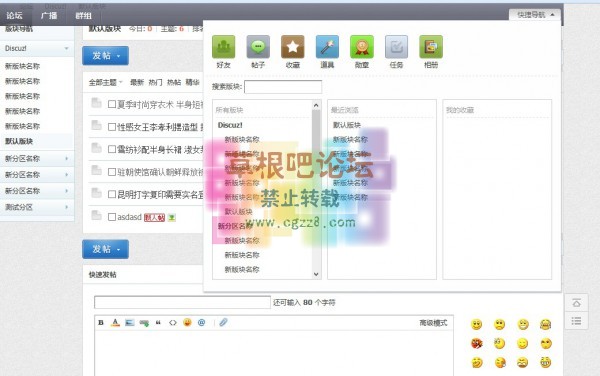Mention a user with the @ icon
Screen dimensions: 600x376
pyautogui.click(x=201, y=322)
